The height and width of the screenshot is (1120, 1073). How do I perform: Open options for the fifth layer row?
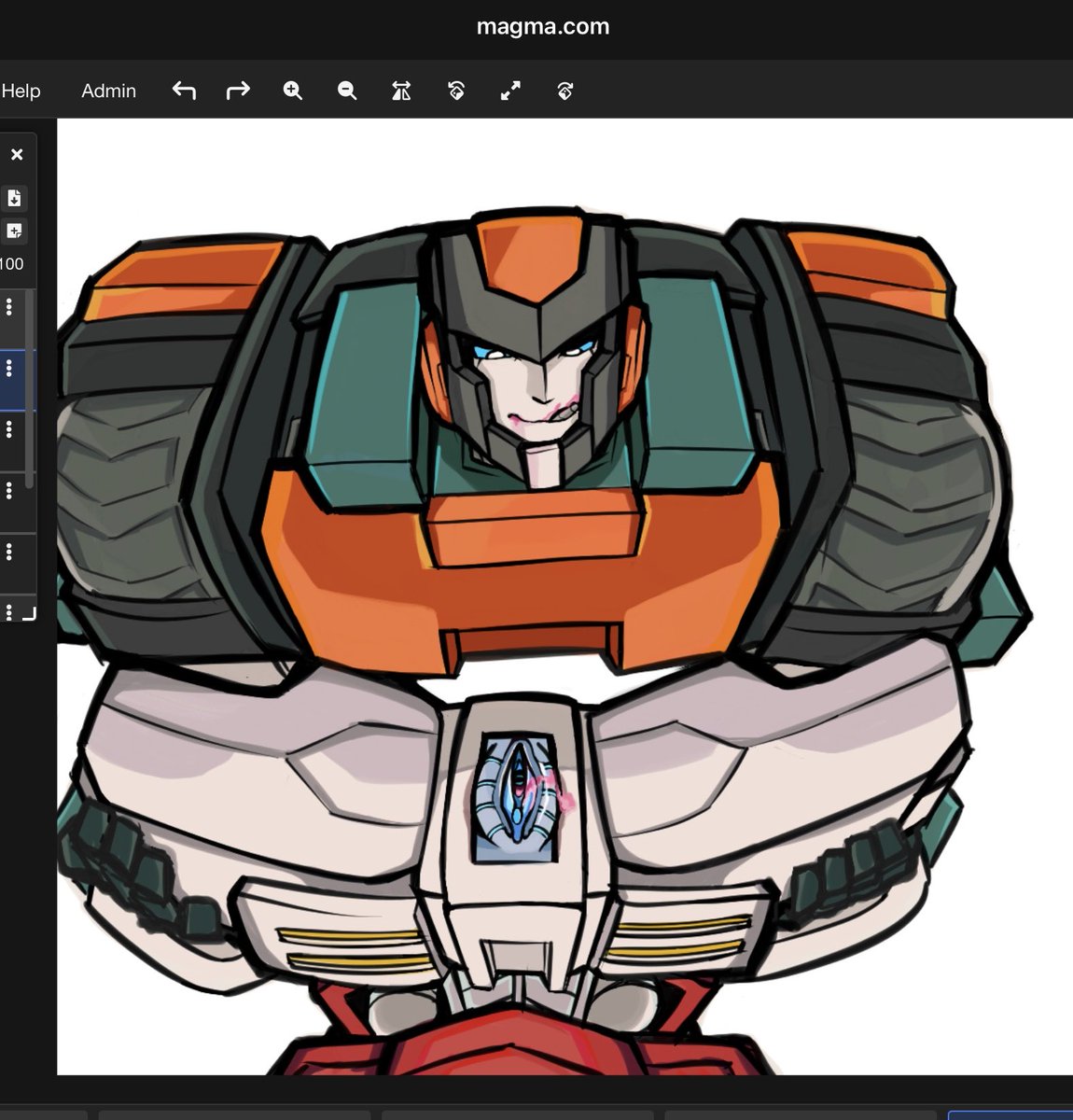[x=9, y=553]
